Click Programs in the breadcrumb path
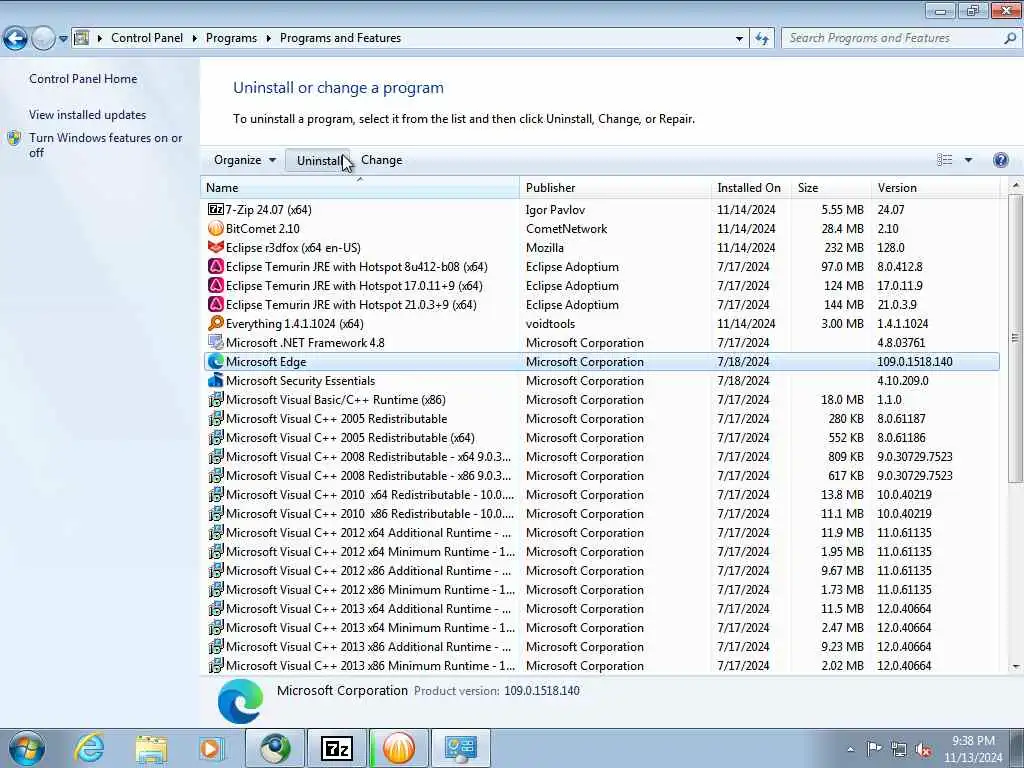This screenshot has width=1024, height=768. [x=231, y=39]
